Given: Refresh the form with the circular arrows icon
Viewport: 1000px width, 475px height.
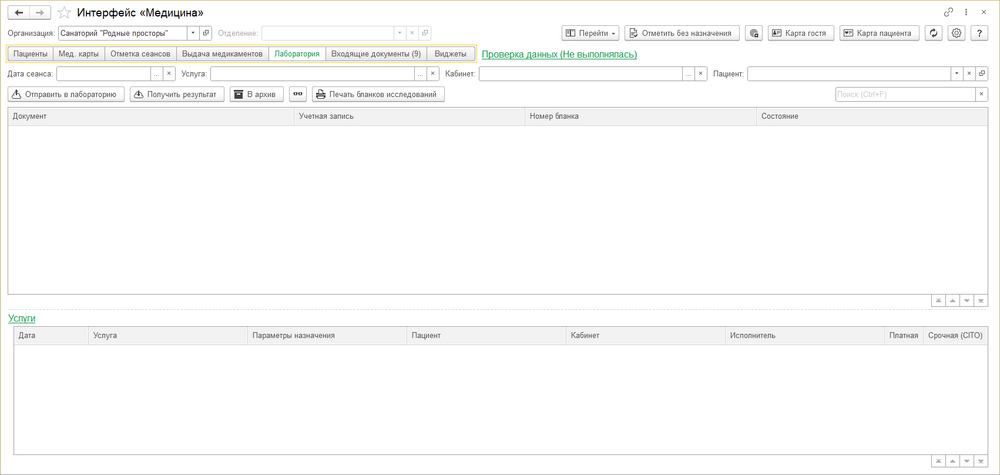Looking at the screenshot, I should pyautogui.click(x=934, y=33).
